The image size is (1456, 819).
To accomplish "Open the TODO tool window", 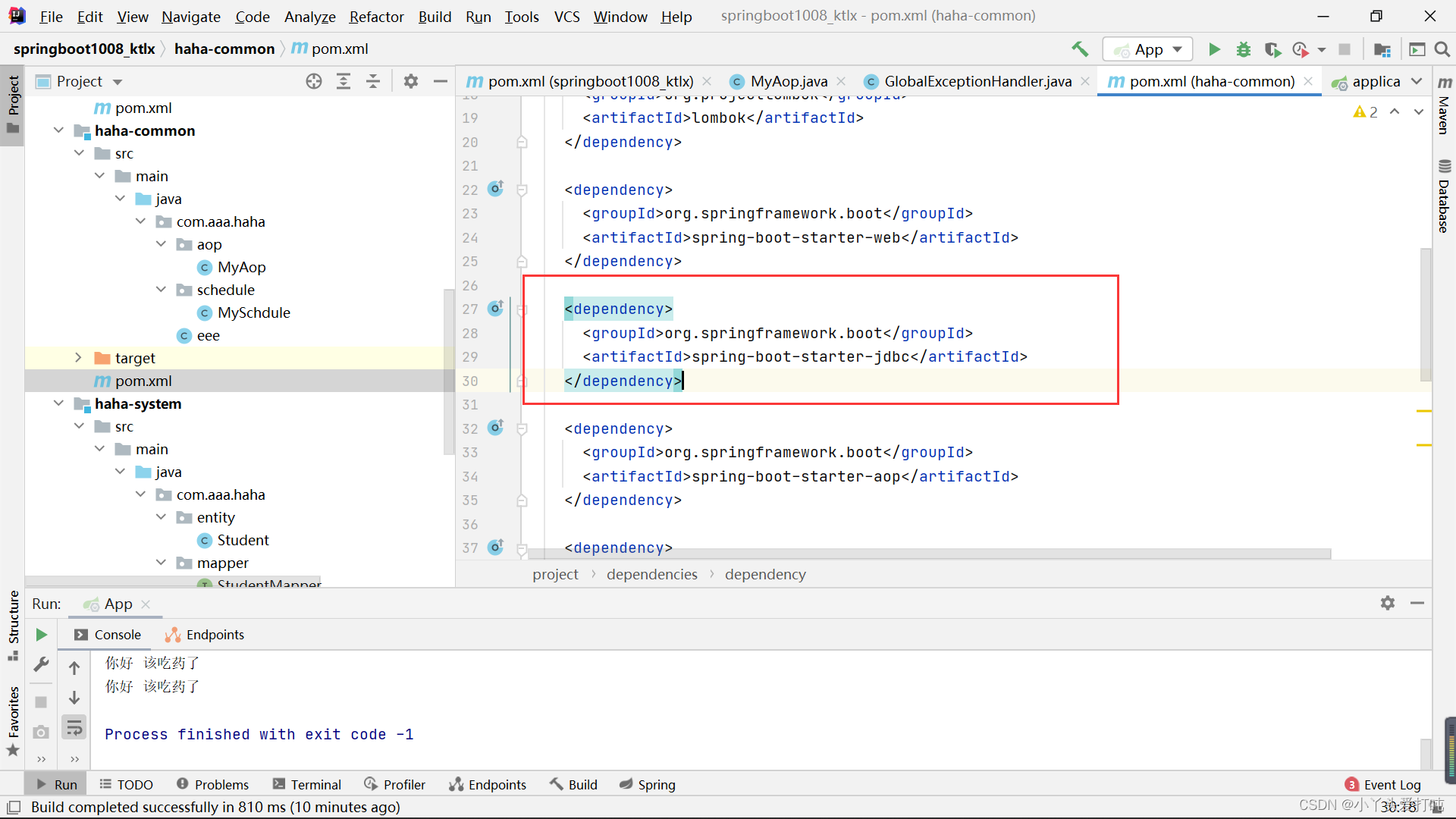I will point(127,784).
